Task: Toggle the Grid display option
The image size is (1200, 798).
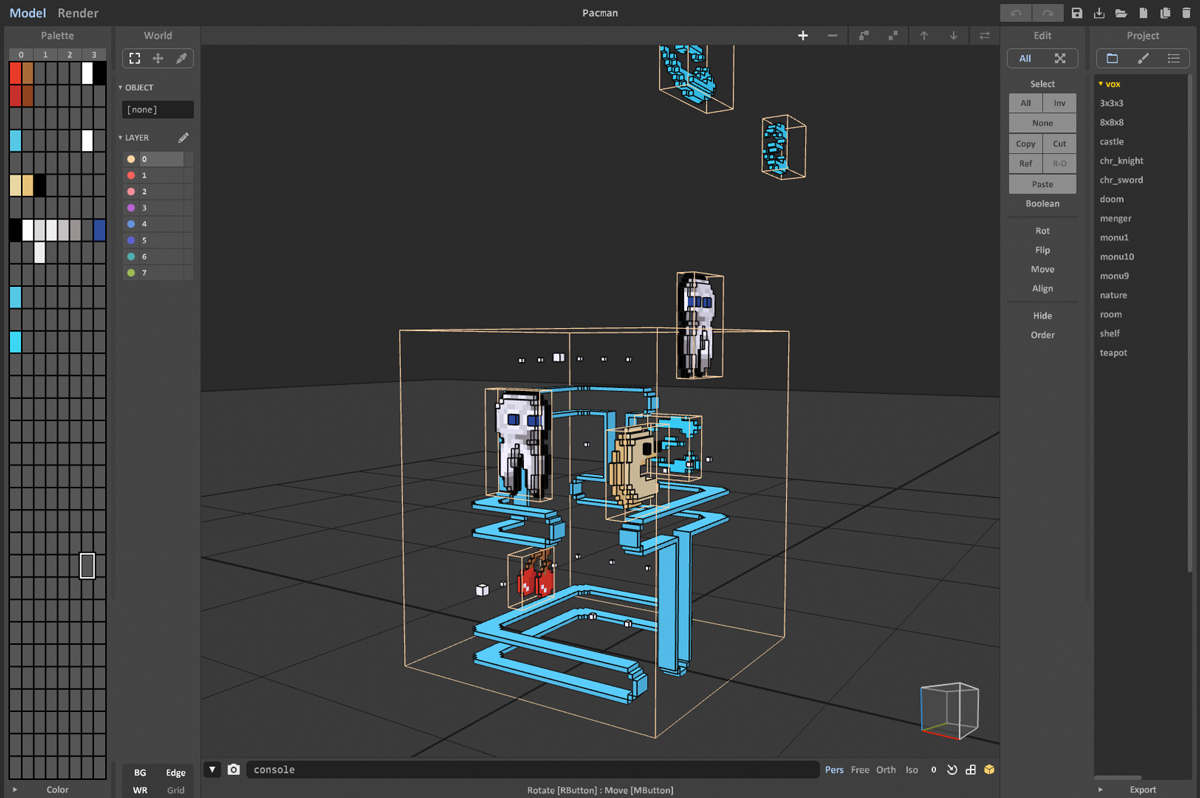Action: [x=176, y=790]
